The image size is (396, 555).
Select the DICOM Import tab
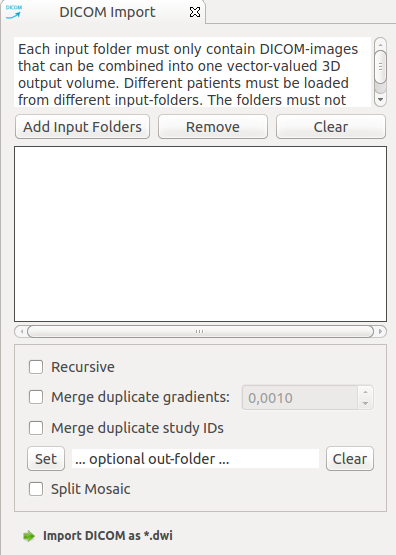pos(107,12)
